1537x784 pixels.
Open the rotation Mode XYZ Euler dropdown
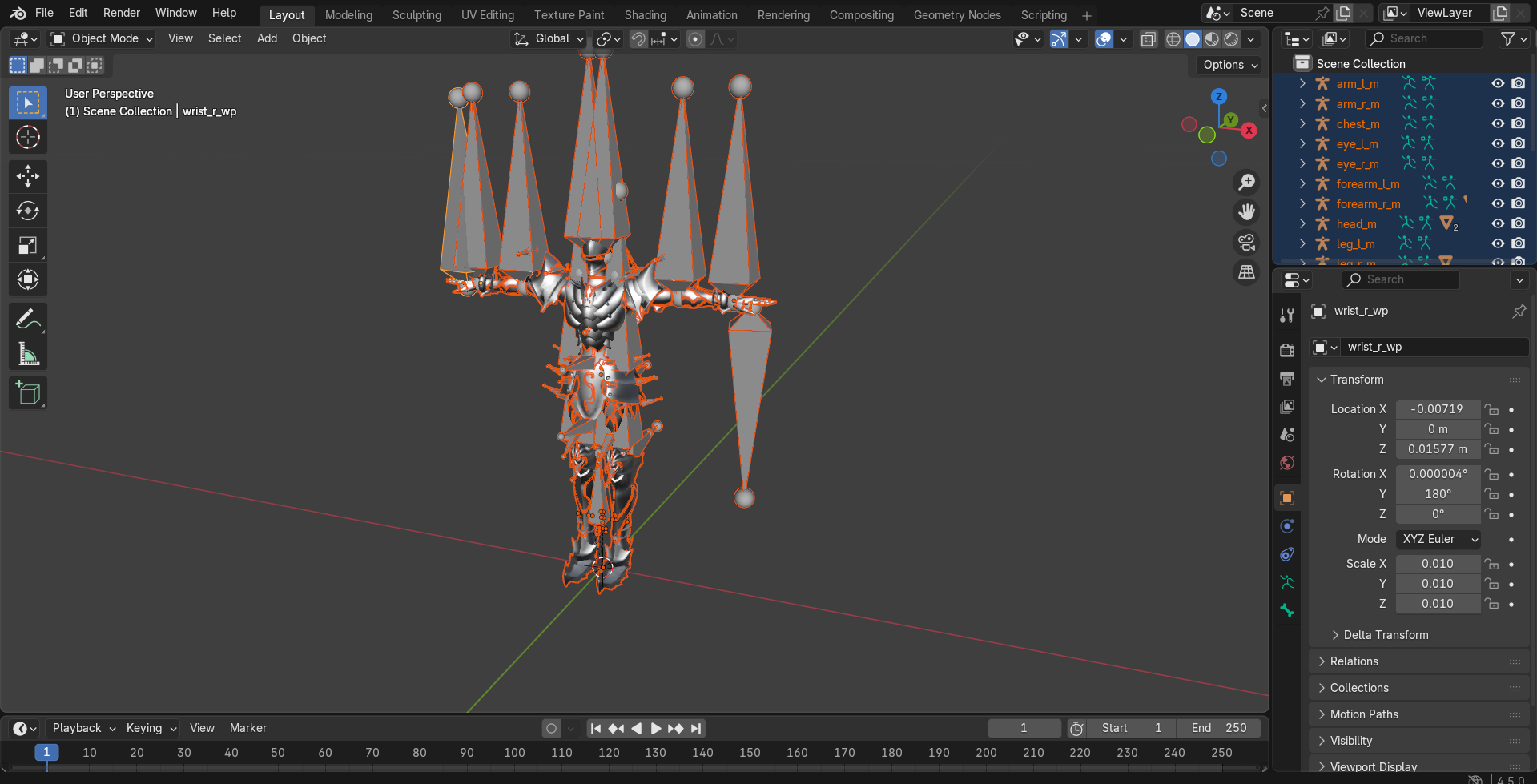point(1438,539)
